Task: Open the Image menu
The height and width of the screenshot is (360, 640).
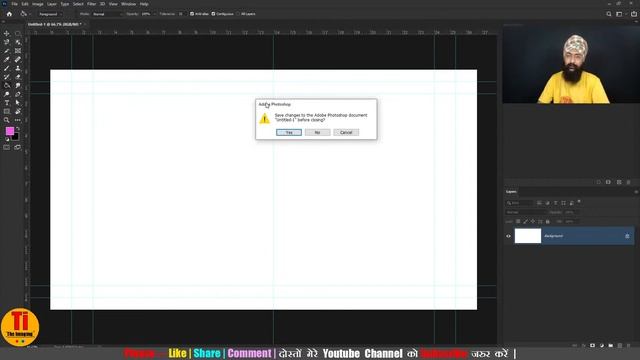Action: pos(38,4)
